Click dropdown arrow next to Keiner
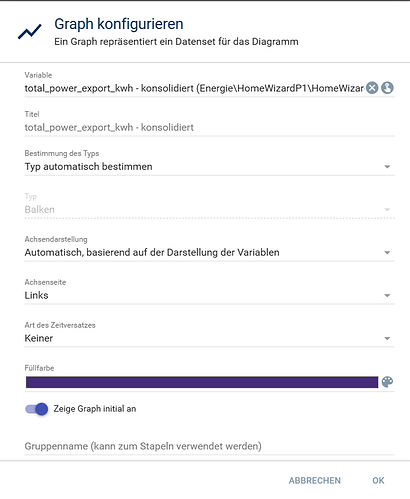Screen dimensions: 410x499 387,339
